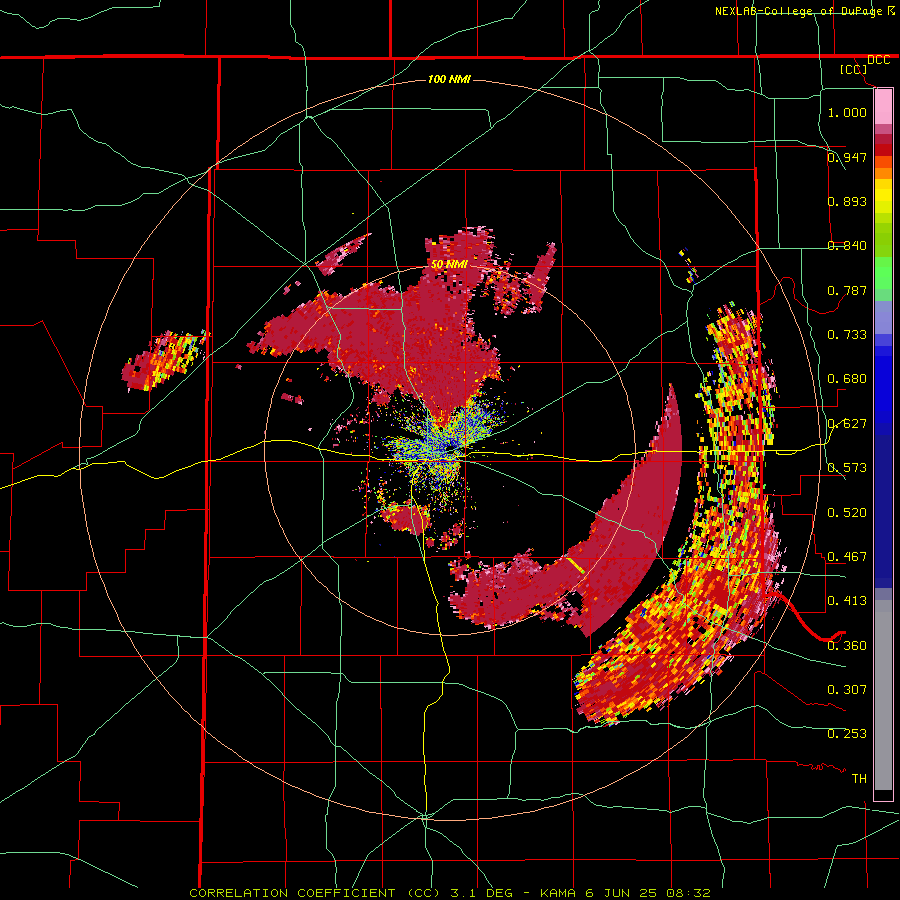Click the 08:32 timestamp
This screenshot has height=900, width=900.
pos(689,893)
